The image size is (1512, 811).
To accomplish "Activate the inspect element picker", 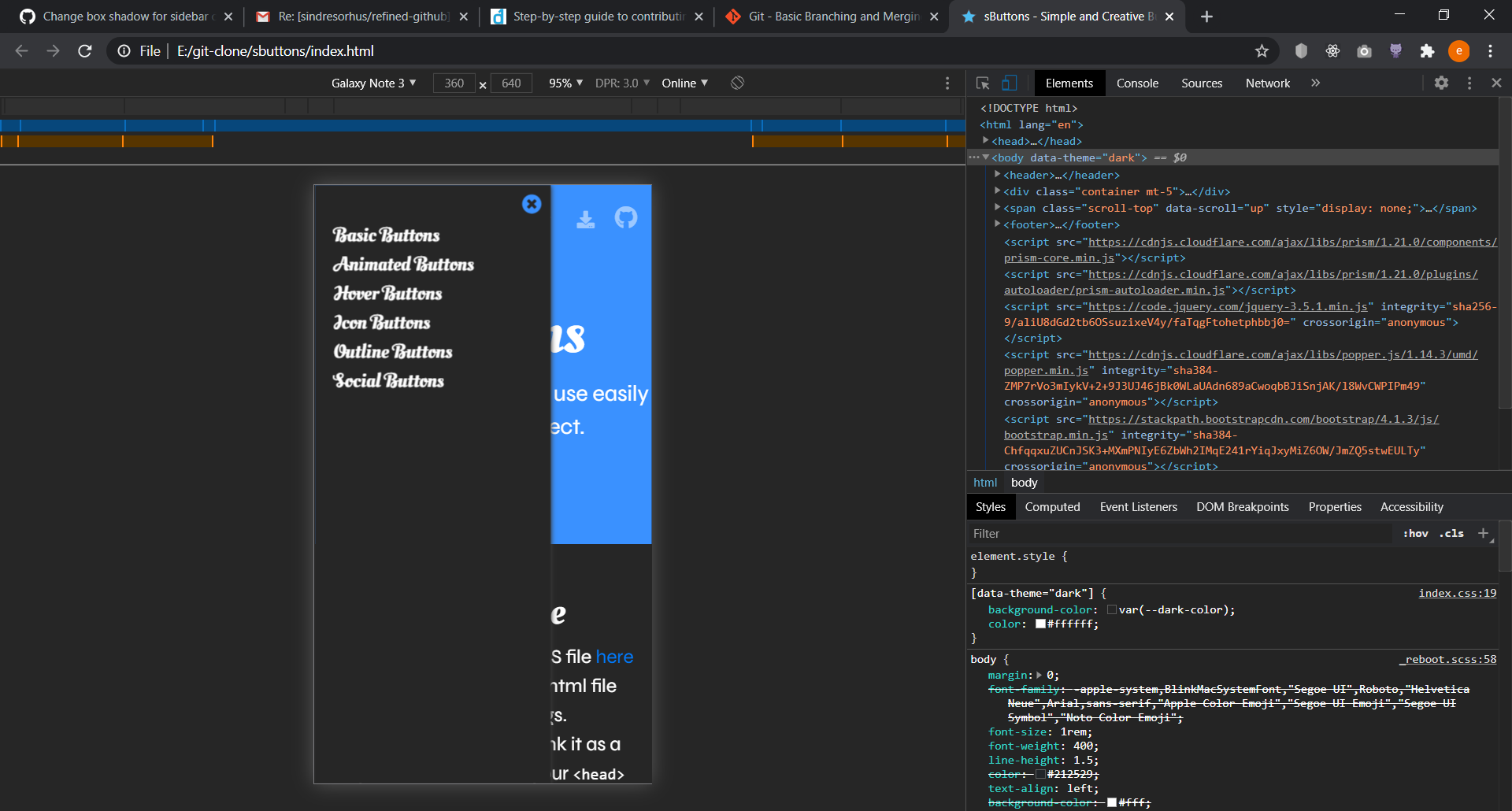I will [x=983, y=83].
